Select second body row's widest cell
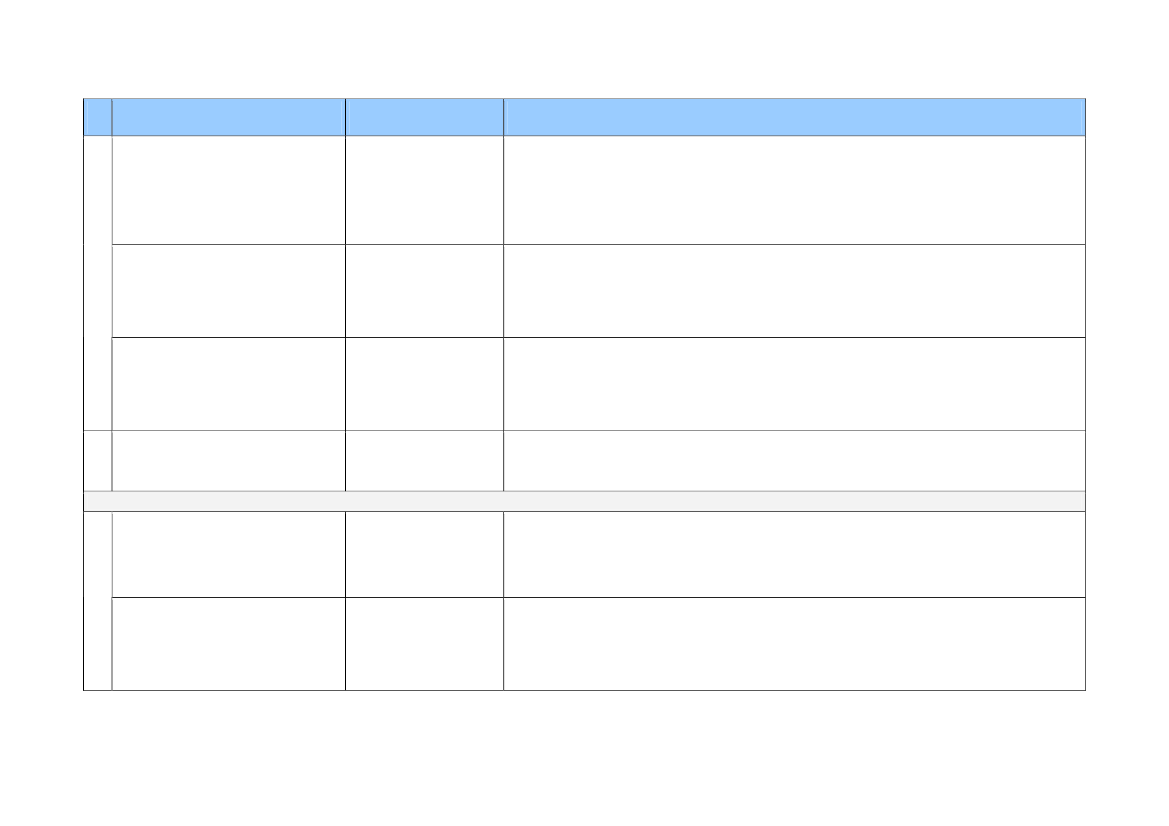This screenshot has width=1169, height=826. pyautogui.click(x=795, y=291)
